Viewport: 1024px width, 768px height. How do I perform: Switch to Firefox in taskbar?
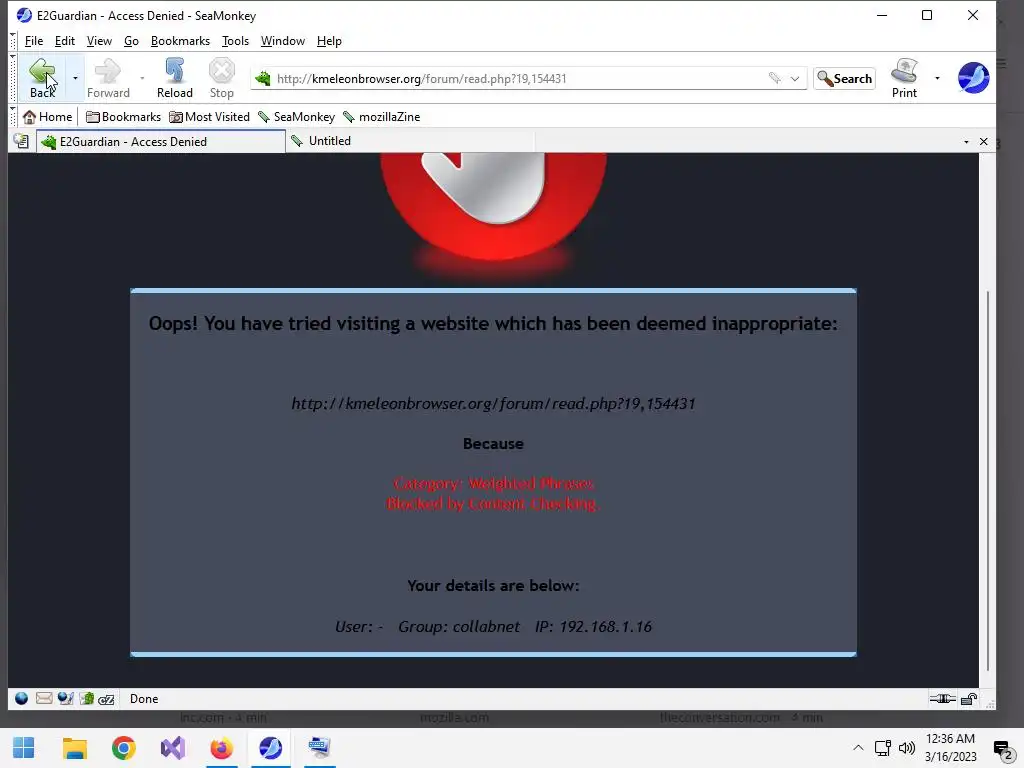pos(221,748)
